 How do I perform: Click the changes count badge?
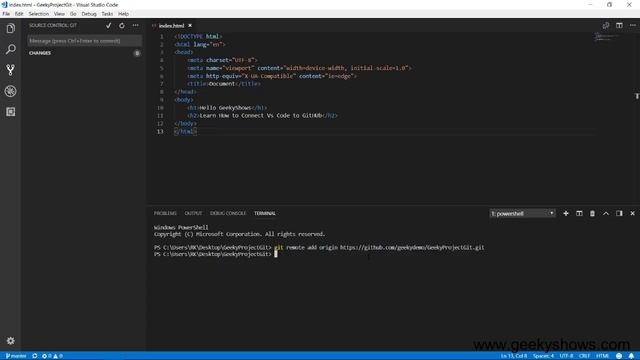click(137, 53)
